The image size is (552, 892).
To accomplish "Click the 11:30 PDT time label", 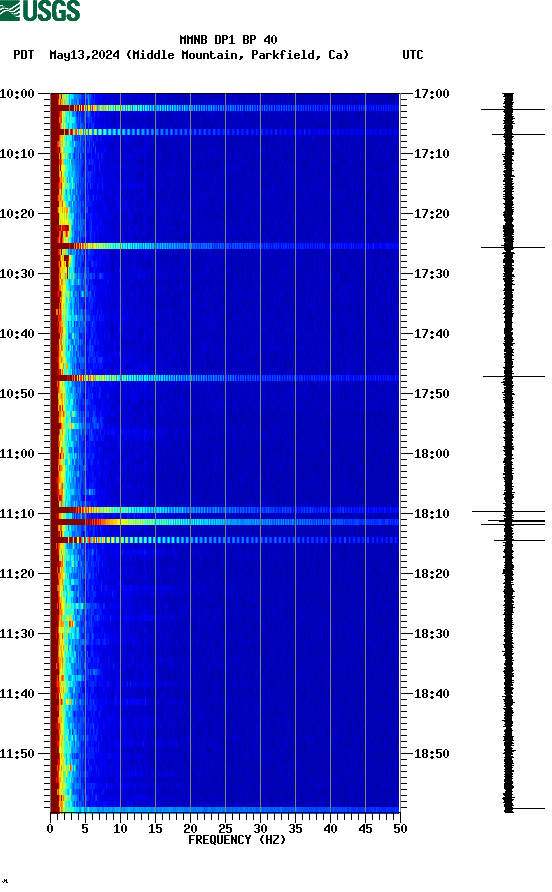I will click(x=17, y=634).
